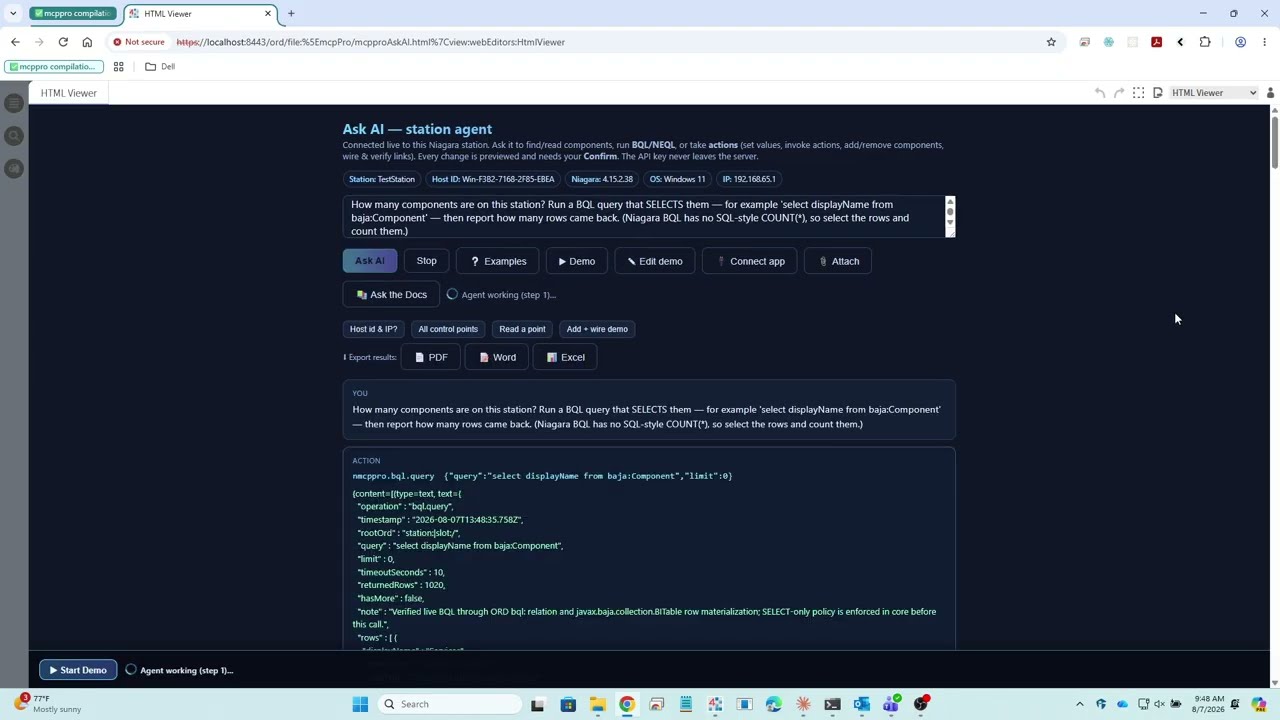The width and height of the screenshot is (1280, 720).
Task: Click the Connect app button
Action: click(x=749, y=261)
